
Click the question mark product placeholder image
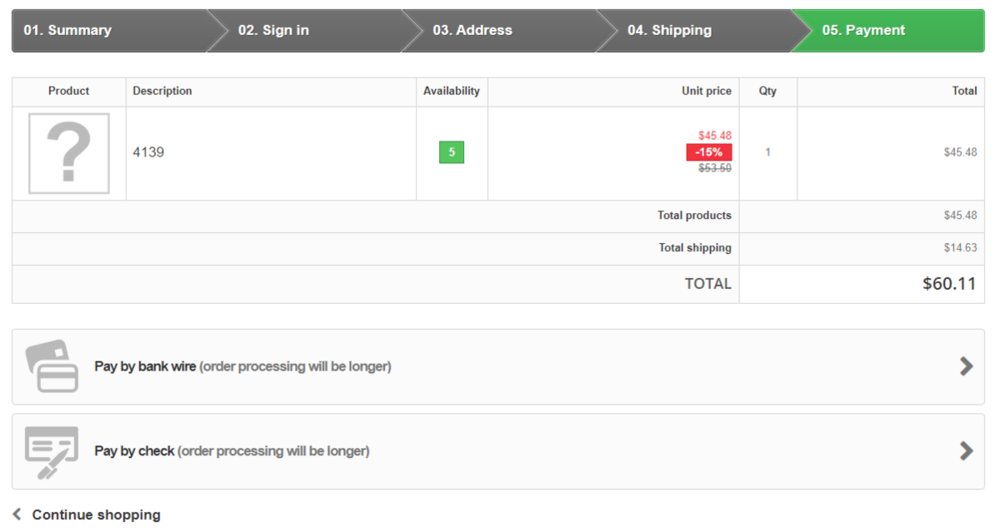coord(69,153)
